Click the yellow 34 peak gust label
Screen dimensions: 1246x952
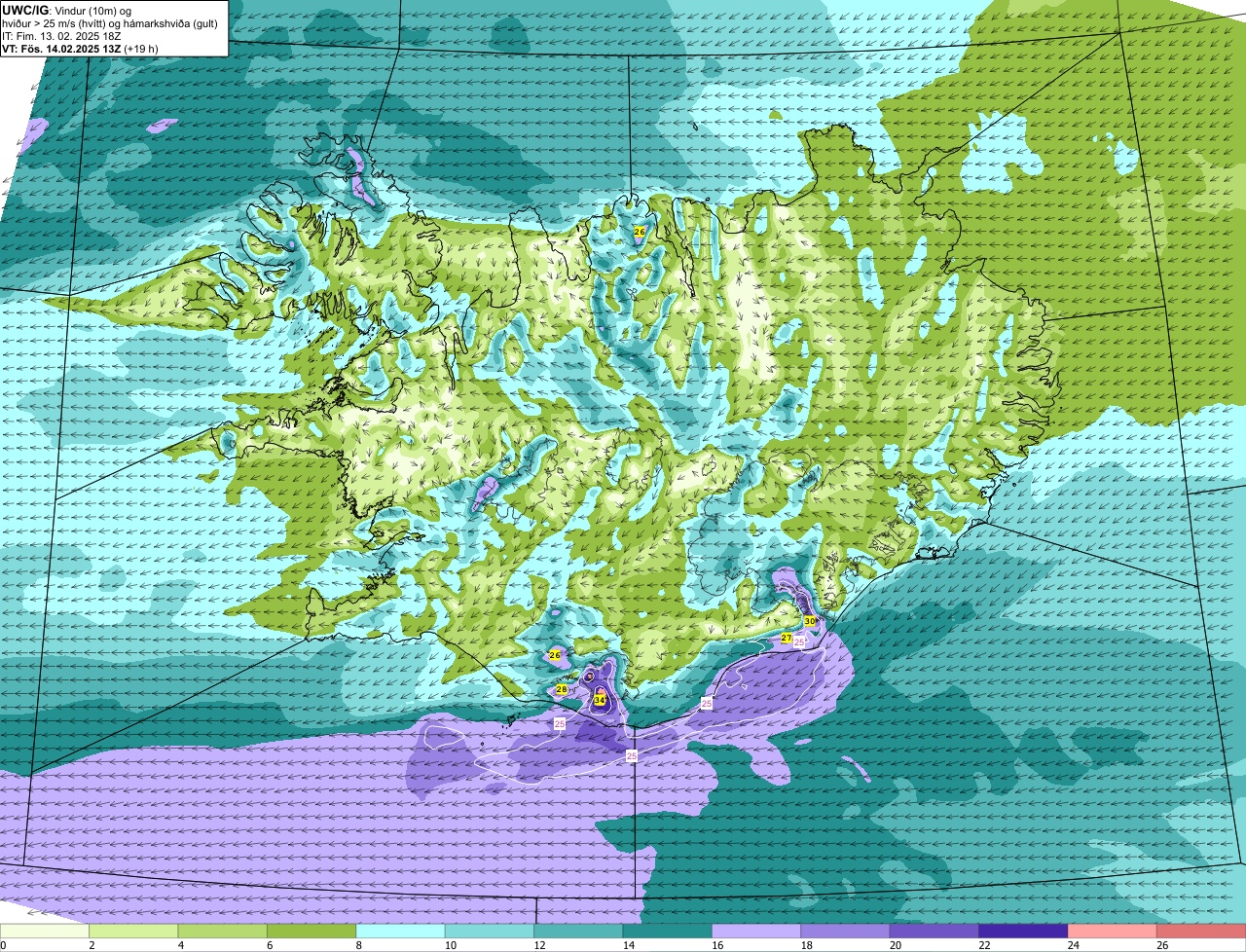[599, 700]
